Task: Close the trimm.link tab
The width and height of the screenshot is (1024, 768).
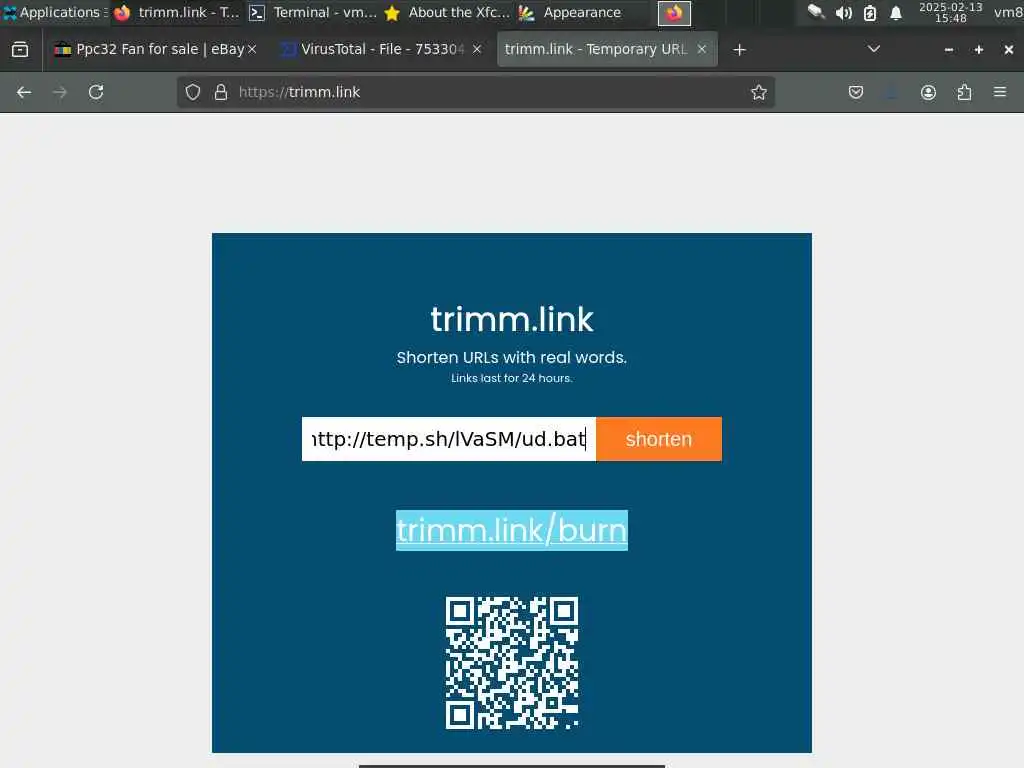Action: coord(702,49)
